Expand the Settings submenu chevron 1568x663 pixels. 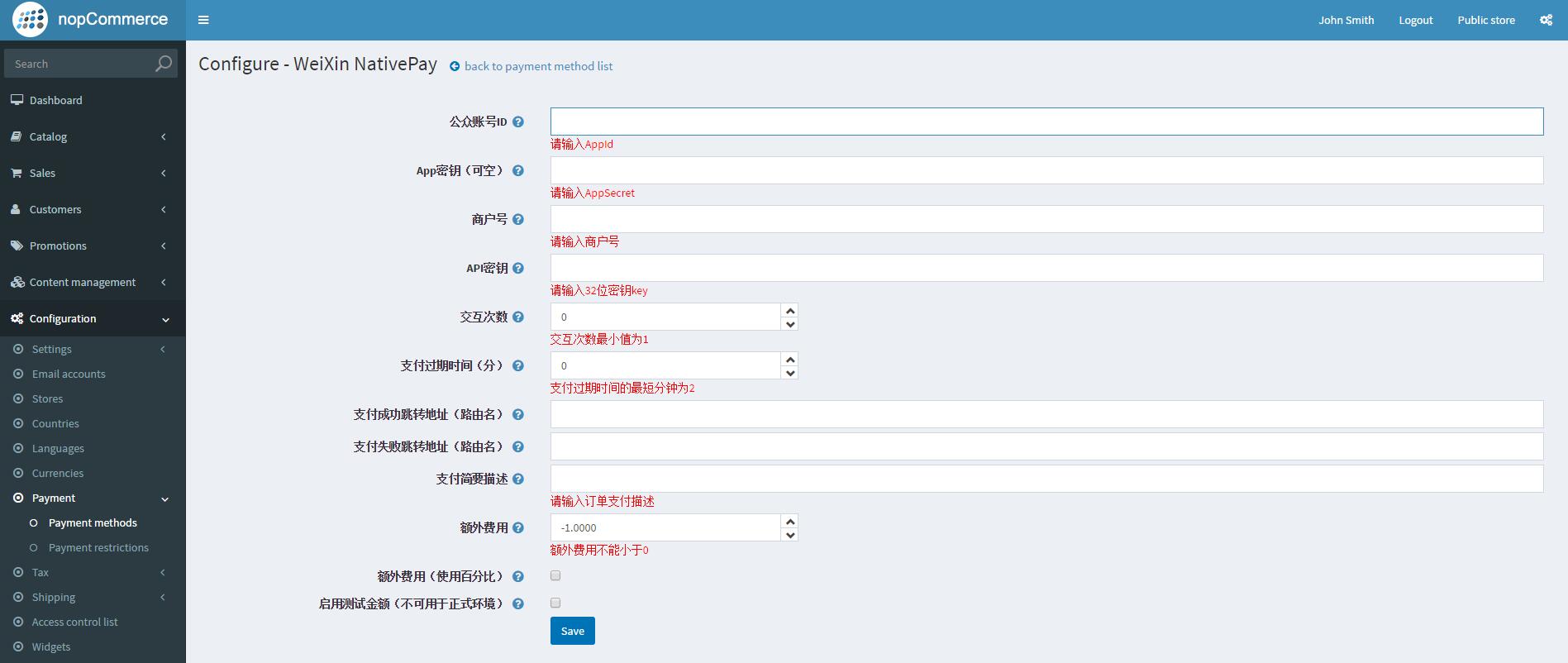(x=163, y=349)
